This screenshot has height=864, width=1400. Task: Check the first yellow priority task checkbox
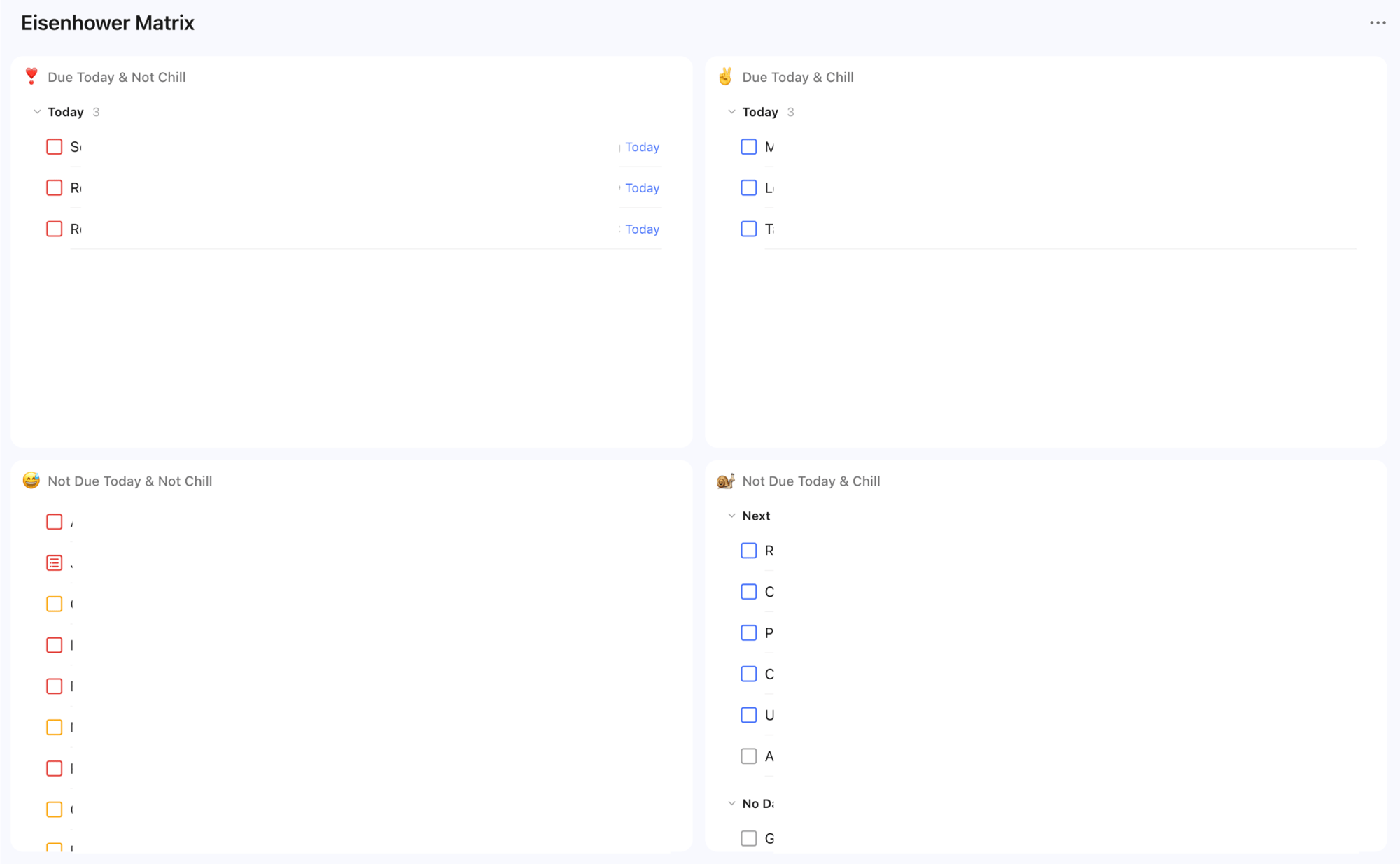click(x=55, y=604)
